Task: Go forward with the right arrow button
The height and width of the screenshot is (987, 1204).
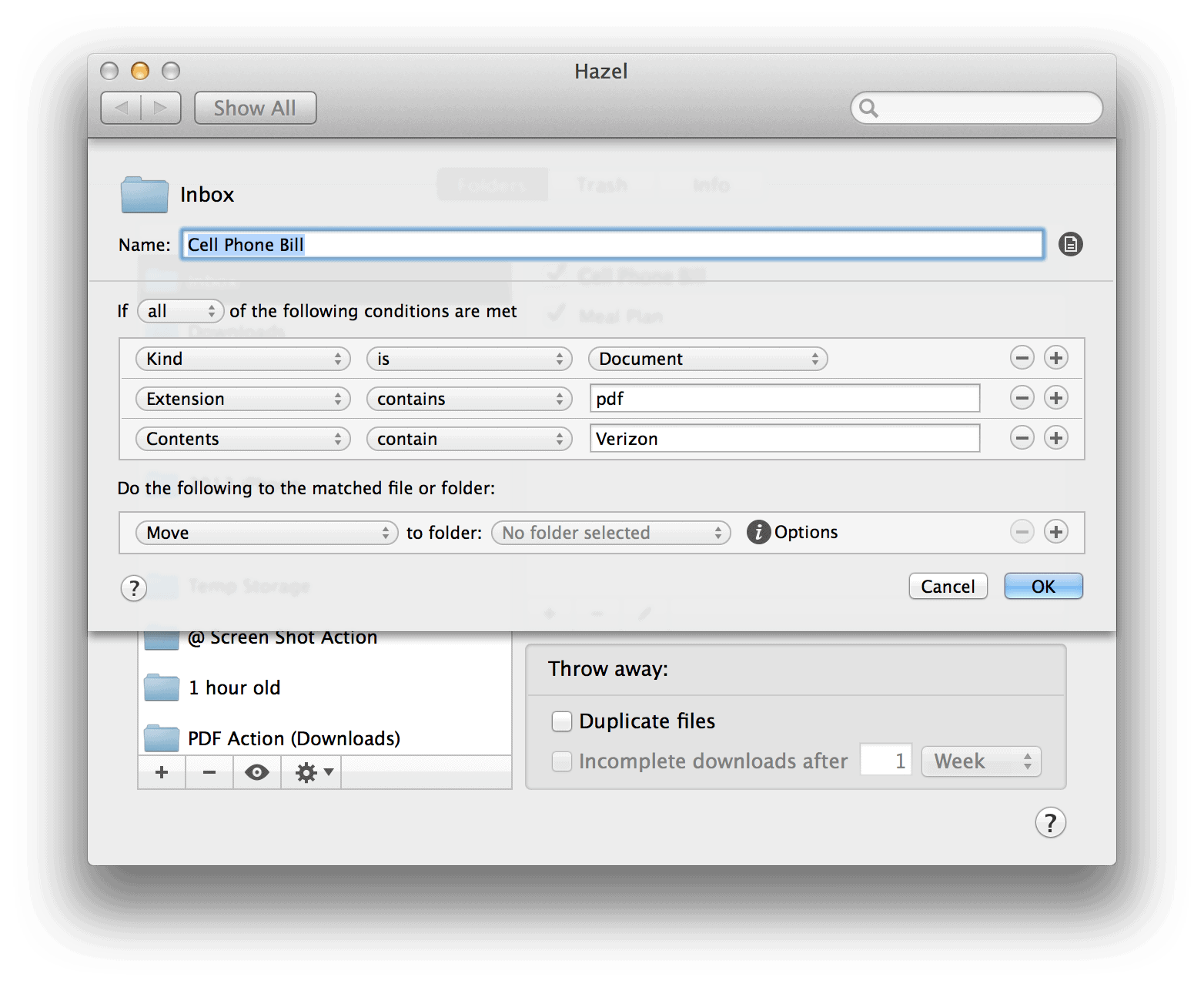Action: coord(161,108)
